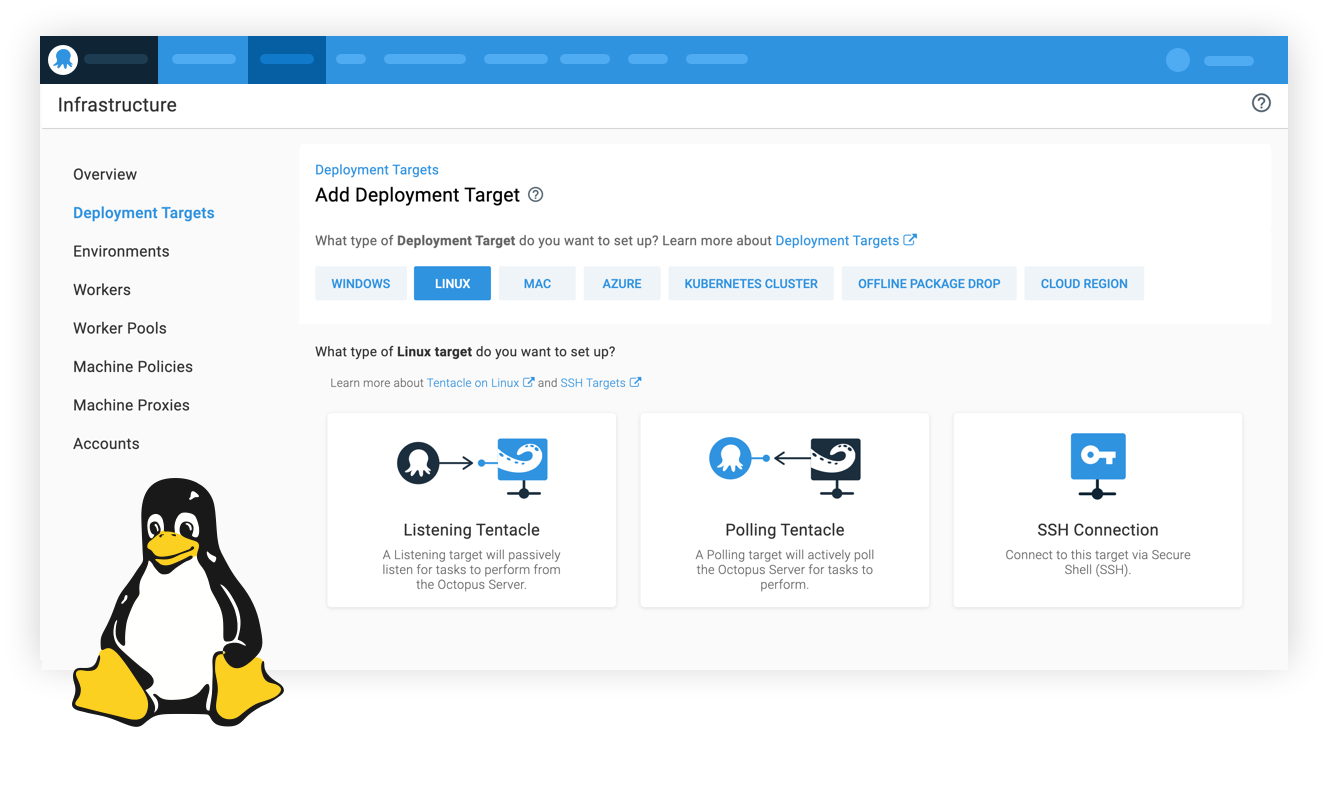Choose the LINUX target type

pos(452,283)
